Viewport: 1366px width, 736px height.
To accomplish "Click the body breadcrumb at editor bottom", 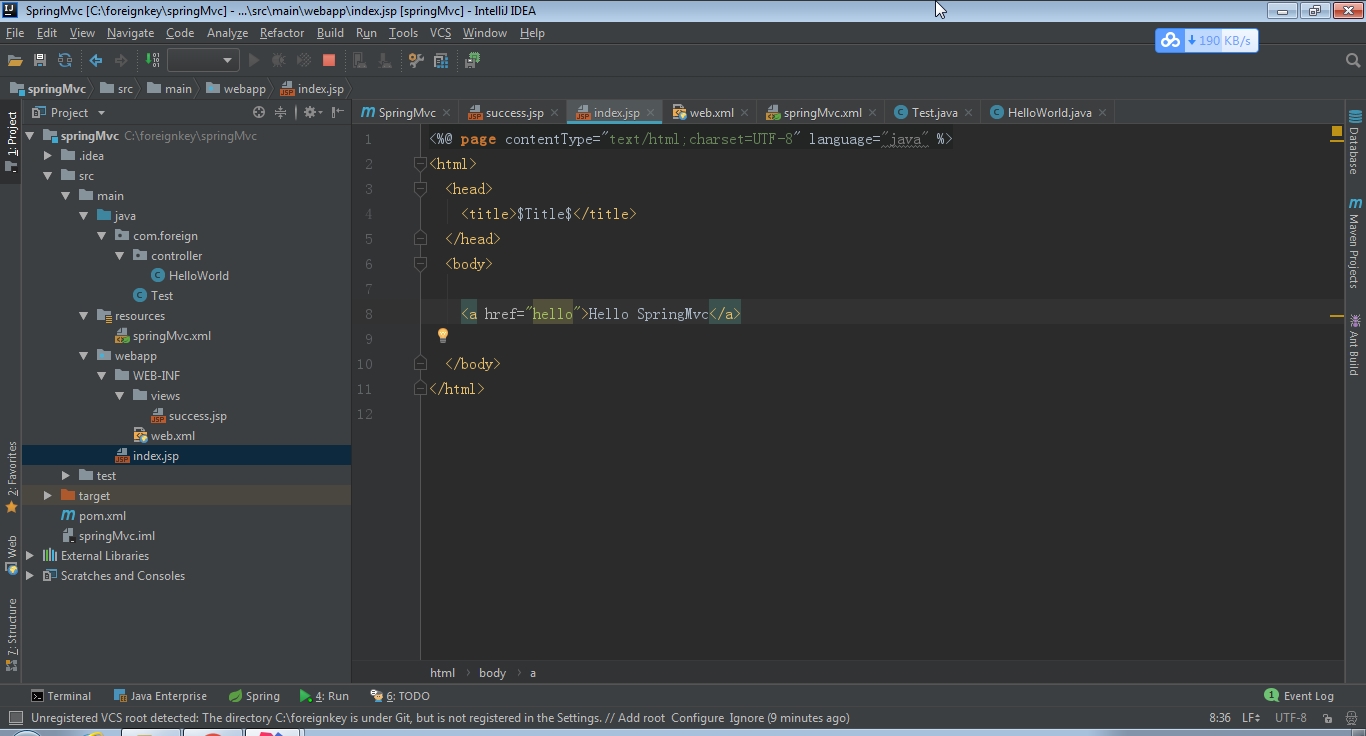I will click(x=492, y=673).
